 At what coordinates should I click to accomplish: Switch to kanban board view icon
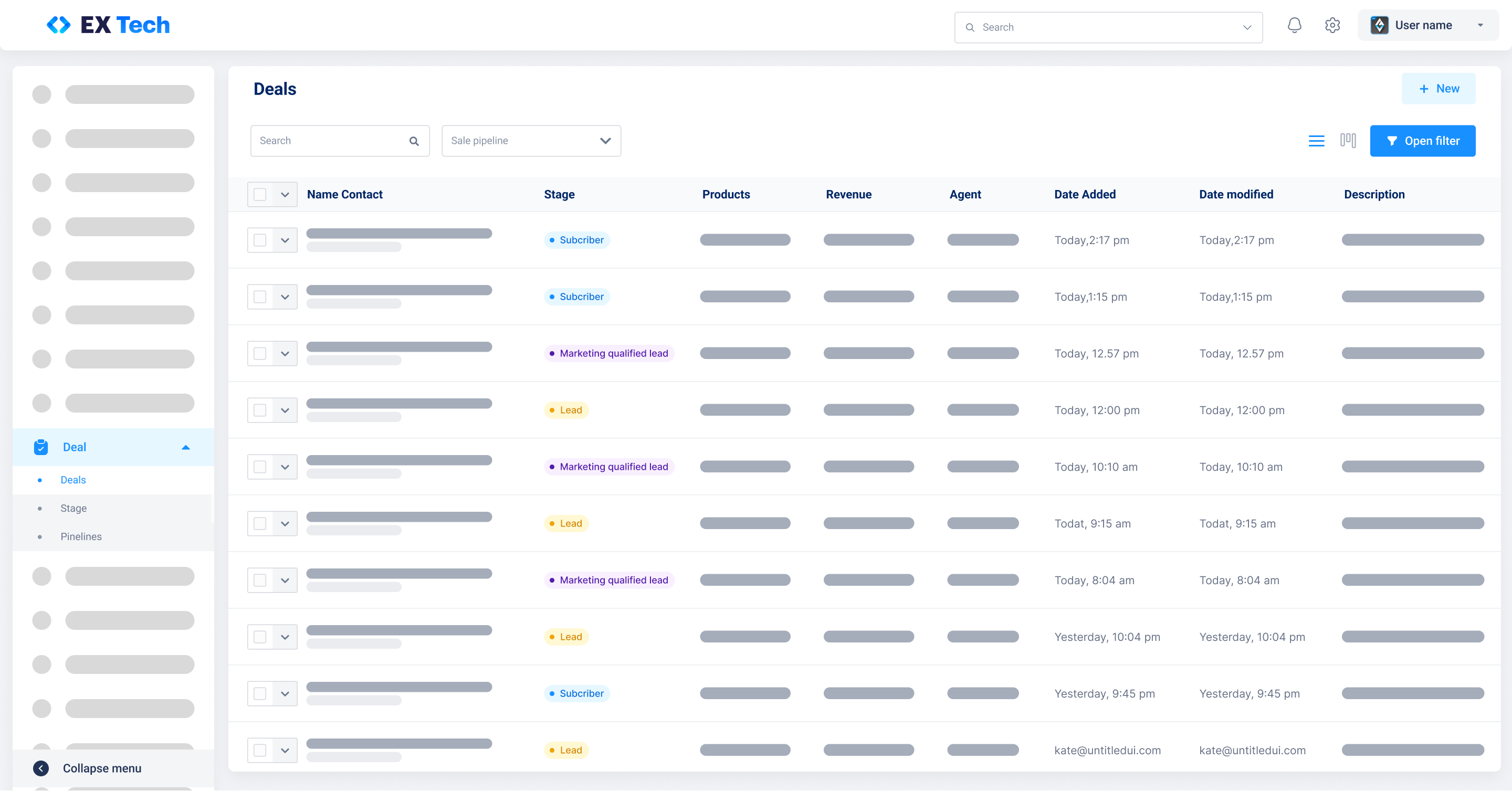(x=1348, y=140)
